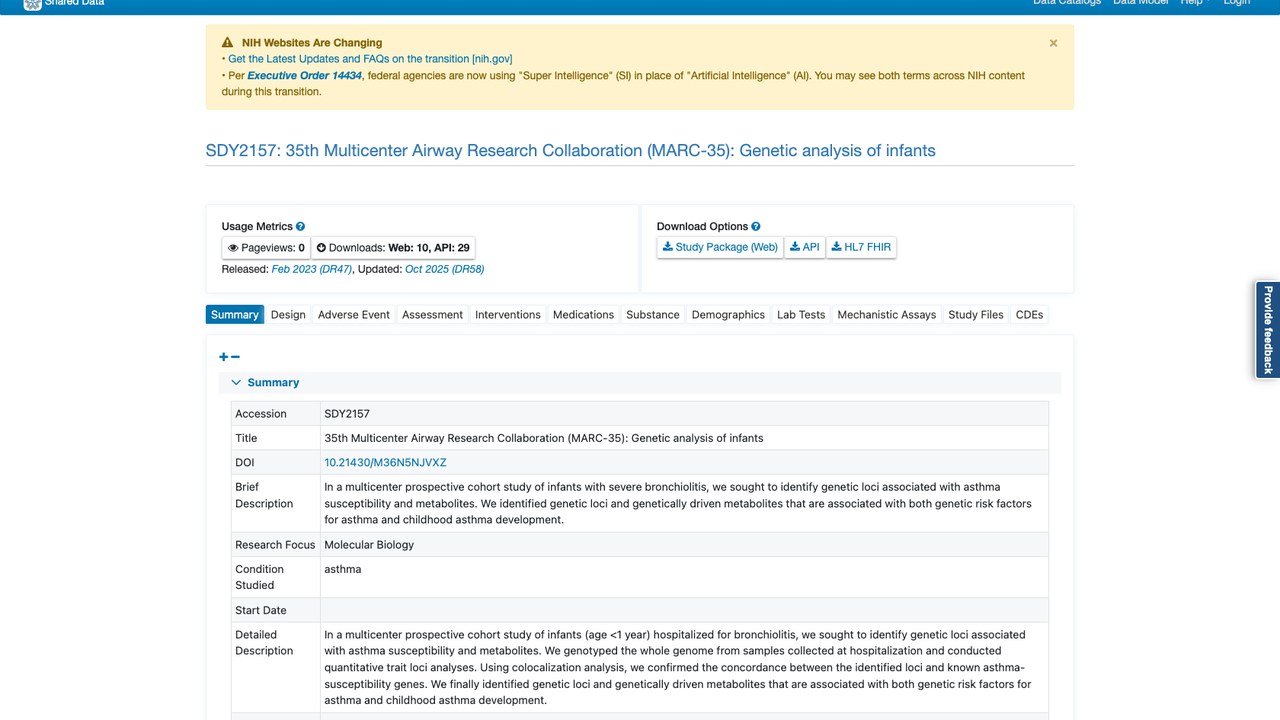Click the Downloads Web and API count button
The width and height of the screenshot is (1280, 720).
tap(393, 248)
